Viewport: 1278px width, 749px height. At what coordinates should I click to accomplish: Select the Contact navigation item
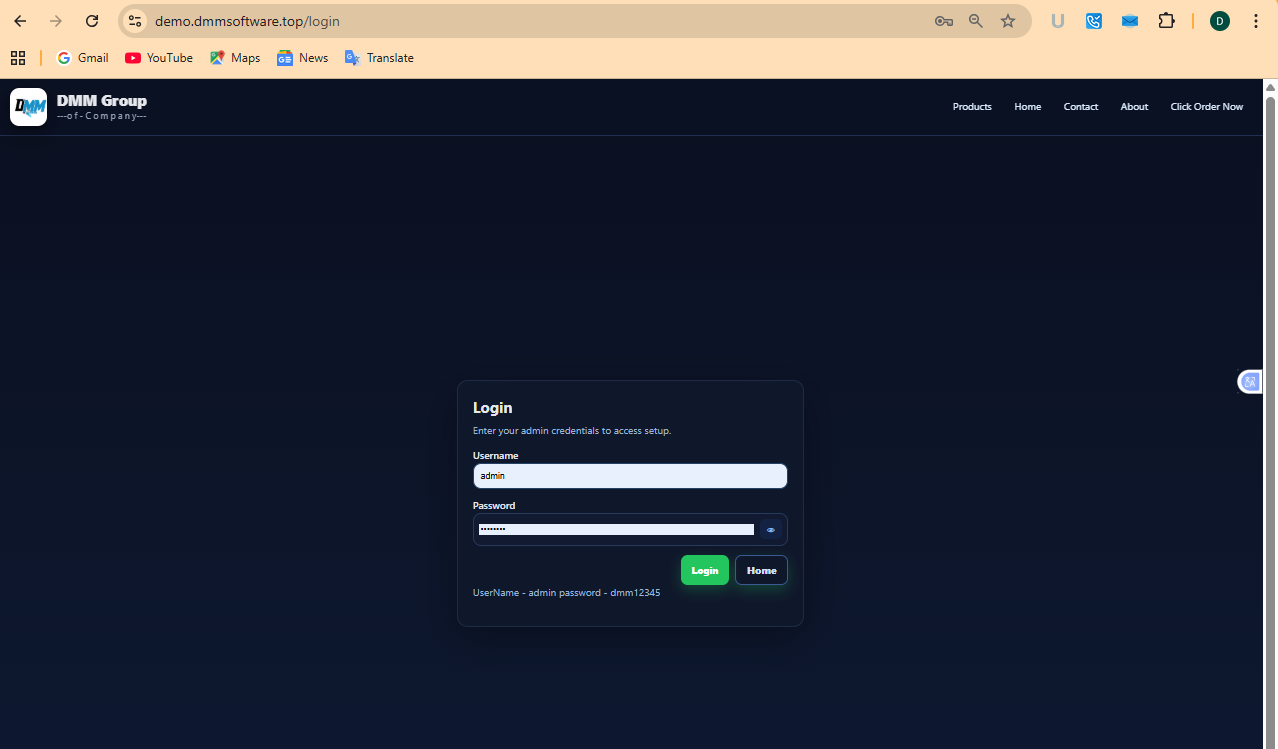tap(1080, 106)
